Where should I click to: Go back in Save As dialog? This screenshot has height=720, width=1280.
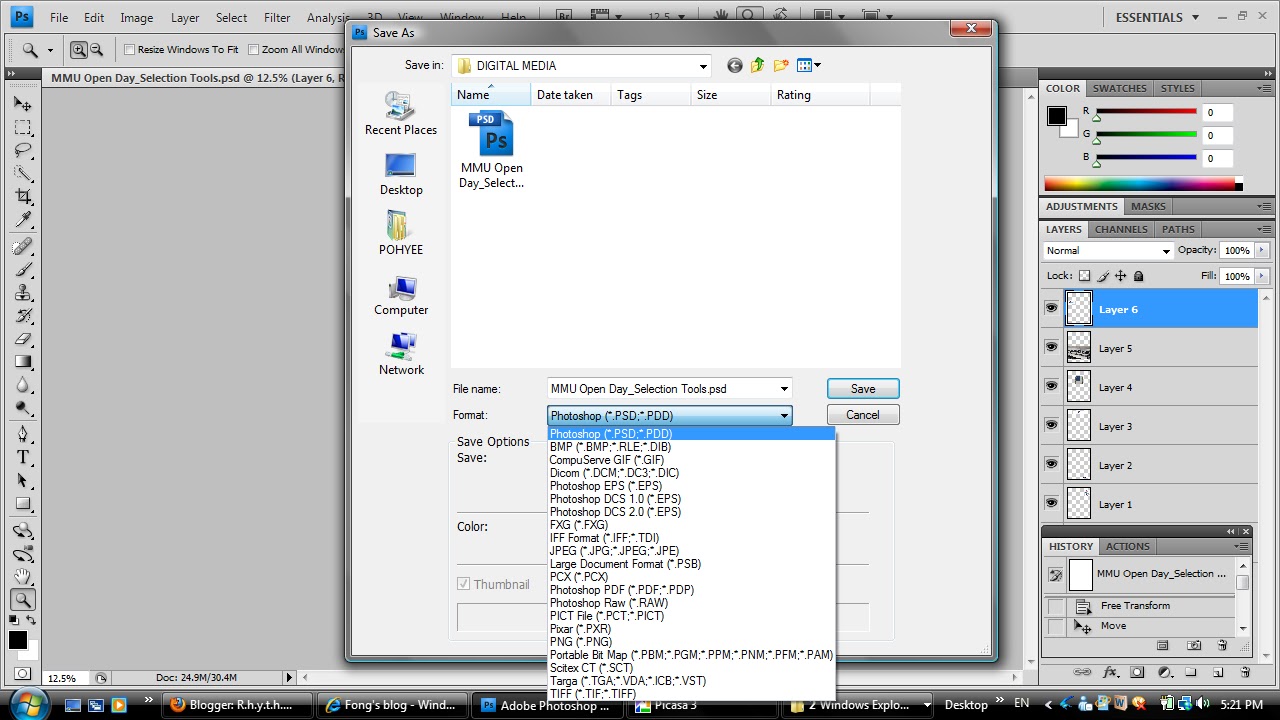(x=735, y=65)
